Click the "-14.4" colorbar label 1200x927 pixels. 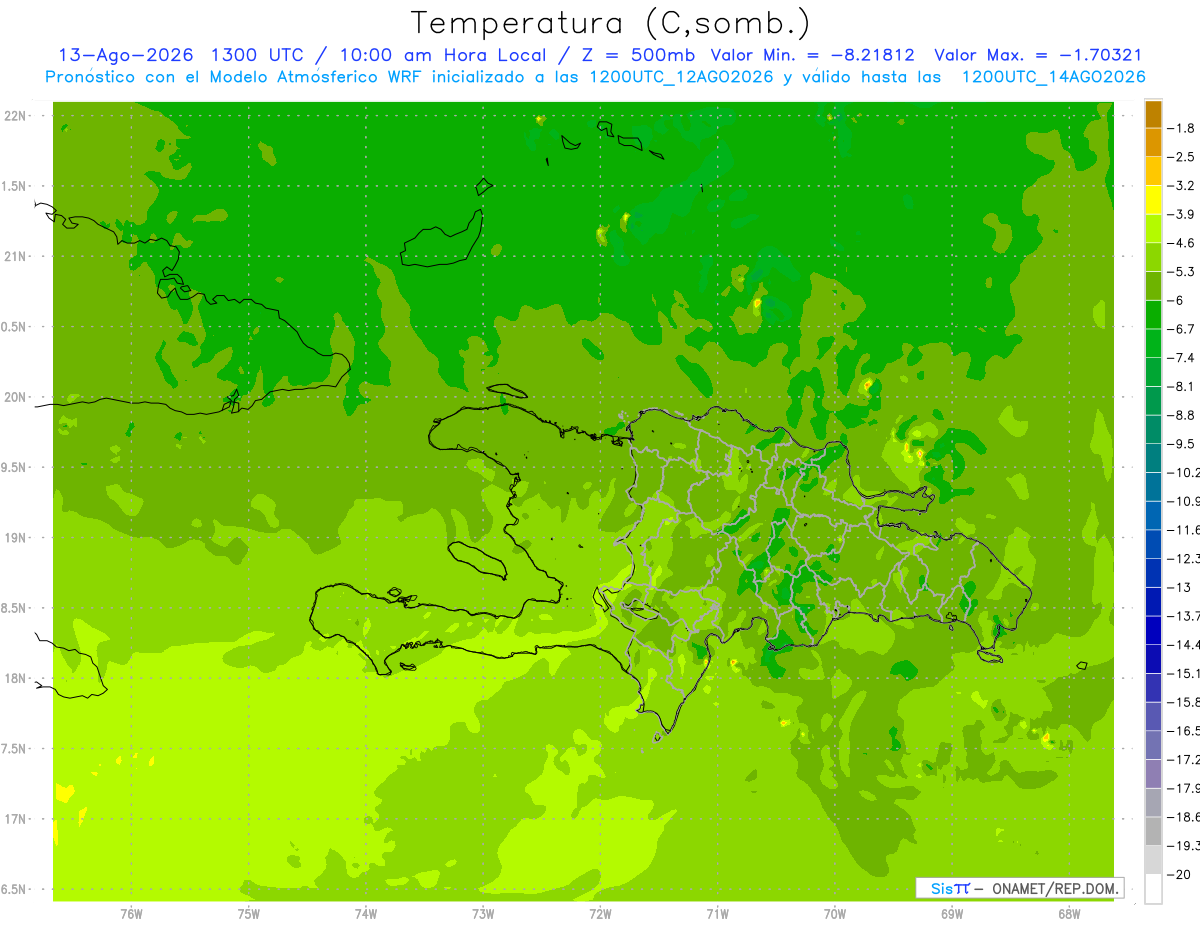tap(1184, 644)
